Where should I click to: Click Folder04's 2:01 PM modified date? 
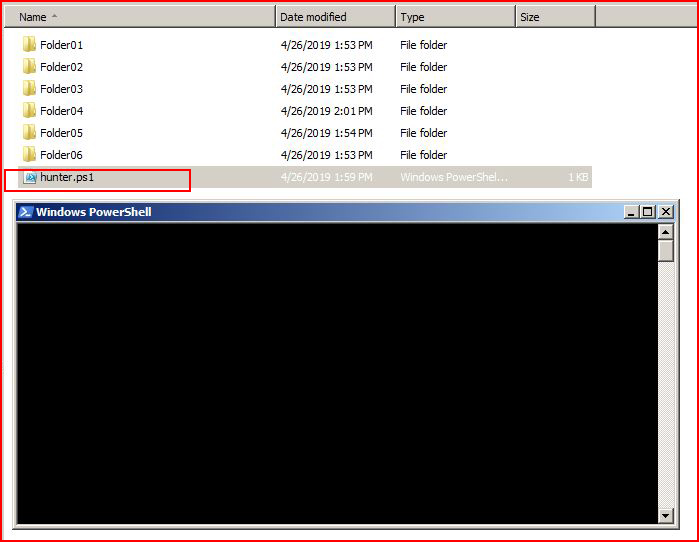pyautogui.click(x=327, y=111)
